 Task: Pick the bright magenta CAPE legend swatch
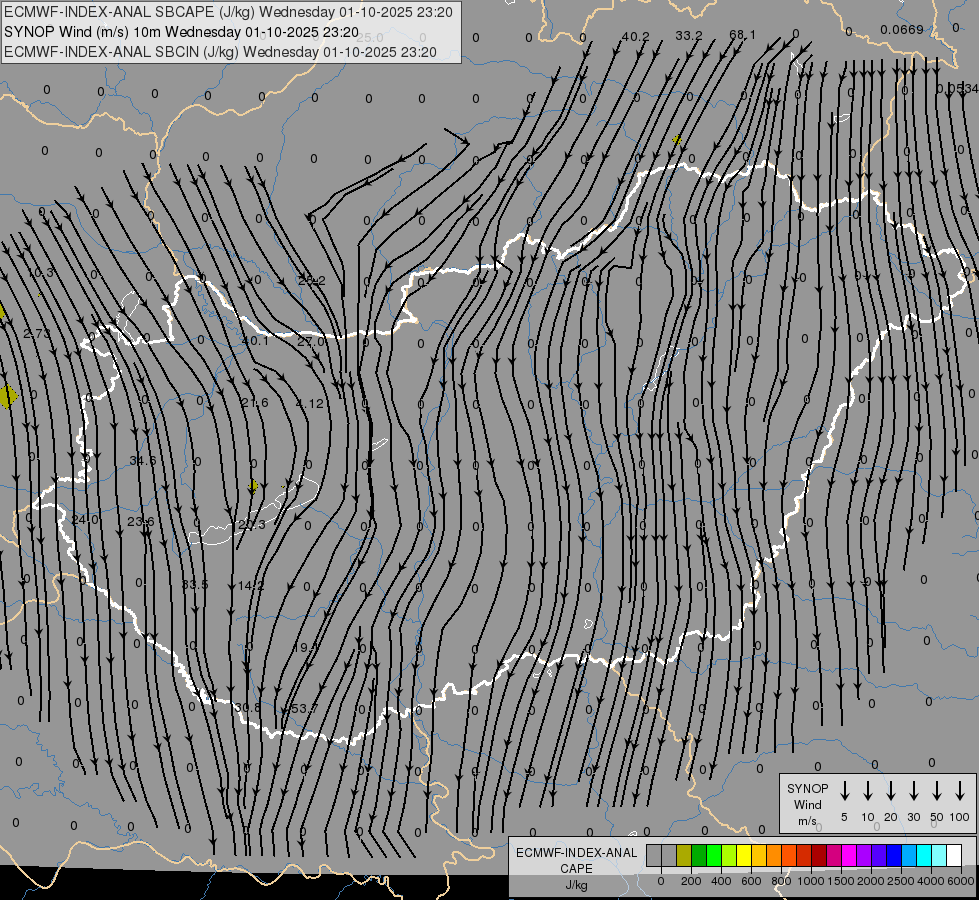click(x=849, y=856)
